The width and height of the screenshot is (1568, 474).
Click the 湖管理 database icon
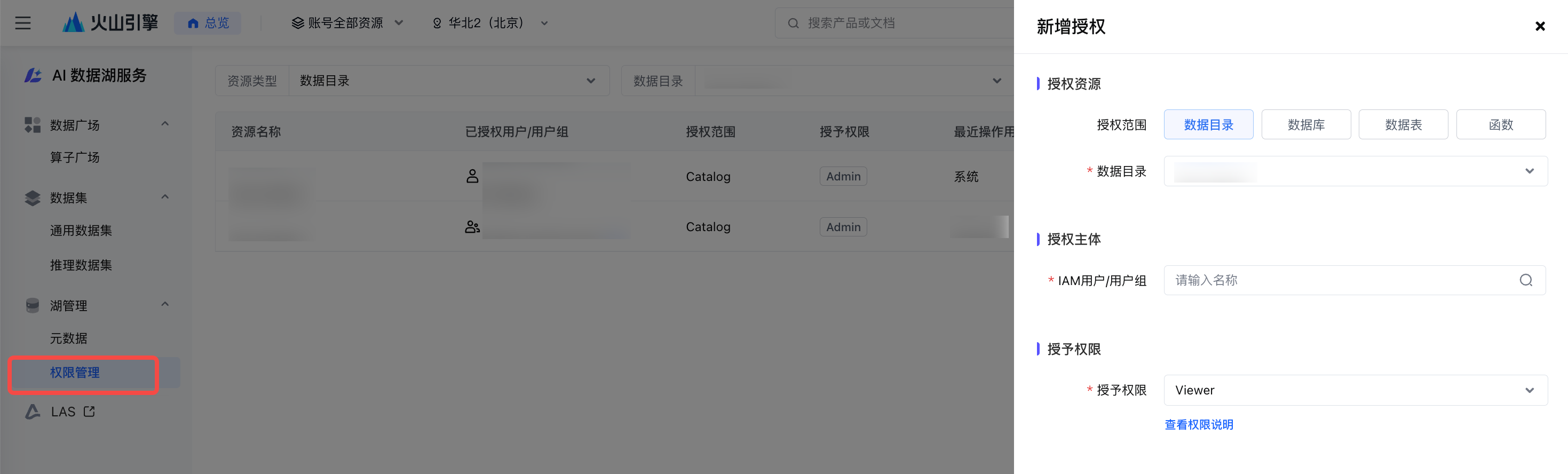point(32,305)
